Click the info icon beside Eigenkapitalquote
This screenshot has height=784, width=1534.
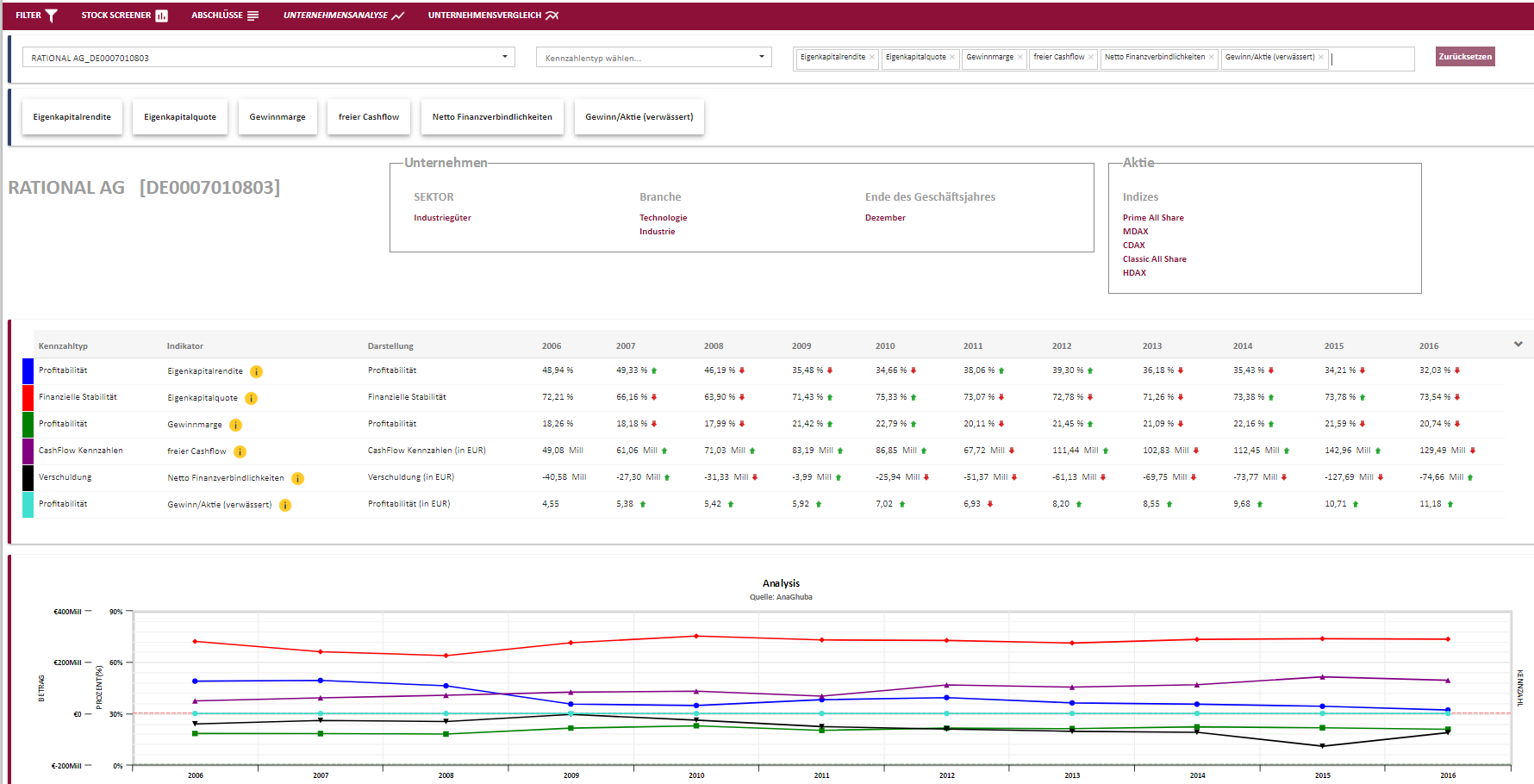tap(251, 399)
